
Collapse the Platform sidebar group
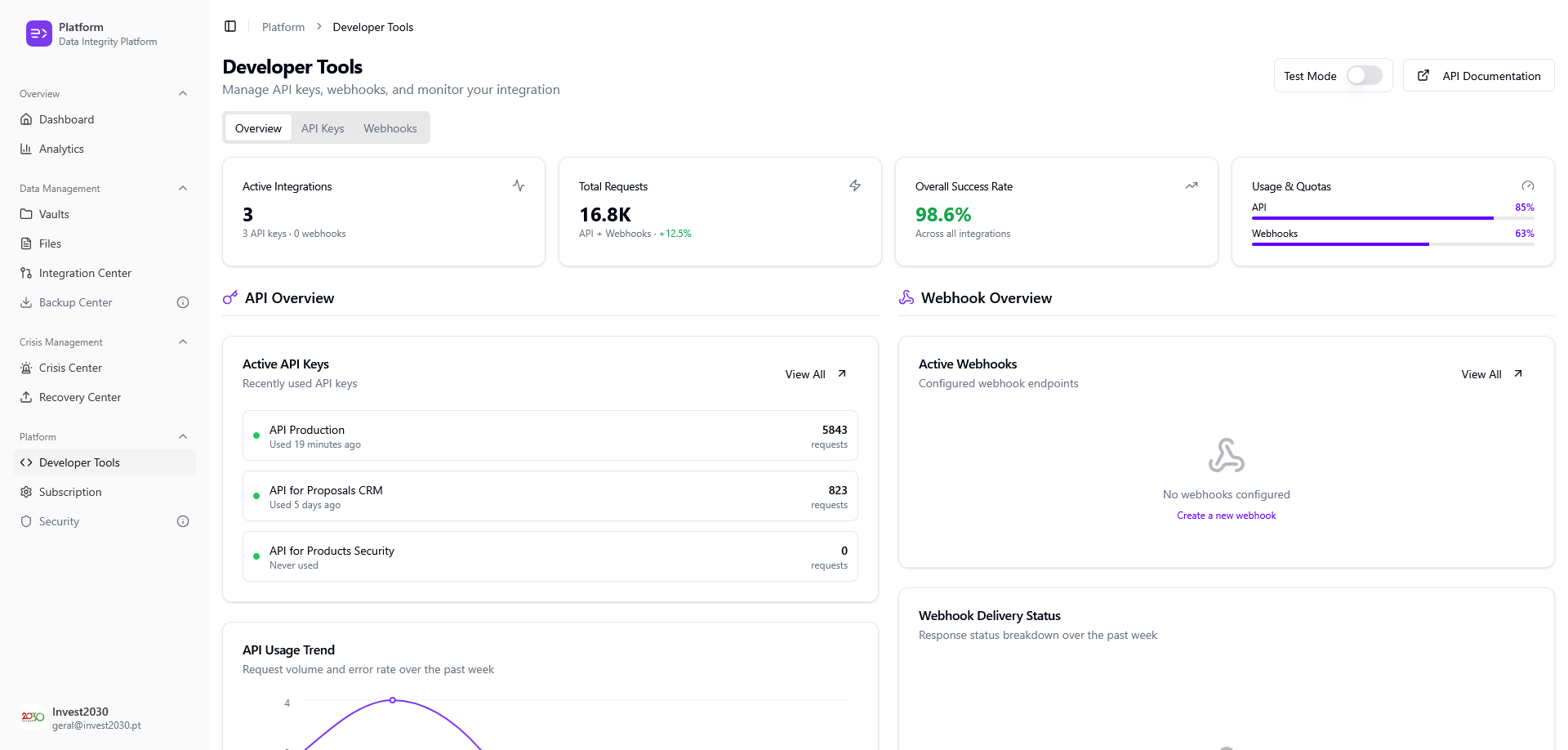[x=182, y=436]
